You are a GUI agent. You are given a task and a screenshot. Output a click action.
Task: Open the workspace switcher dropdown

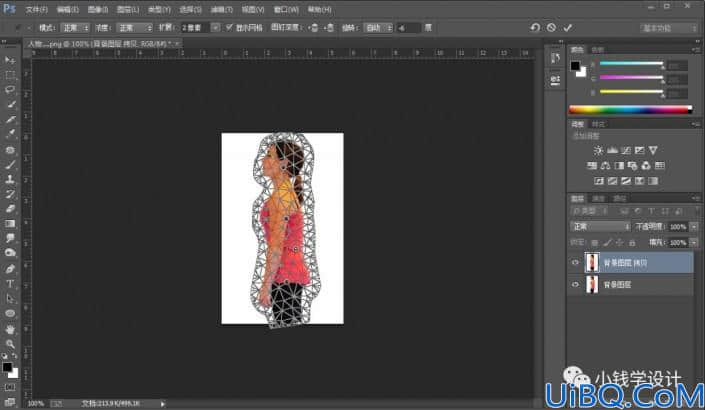coord(669,28)
